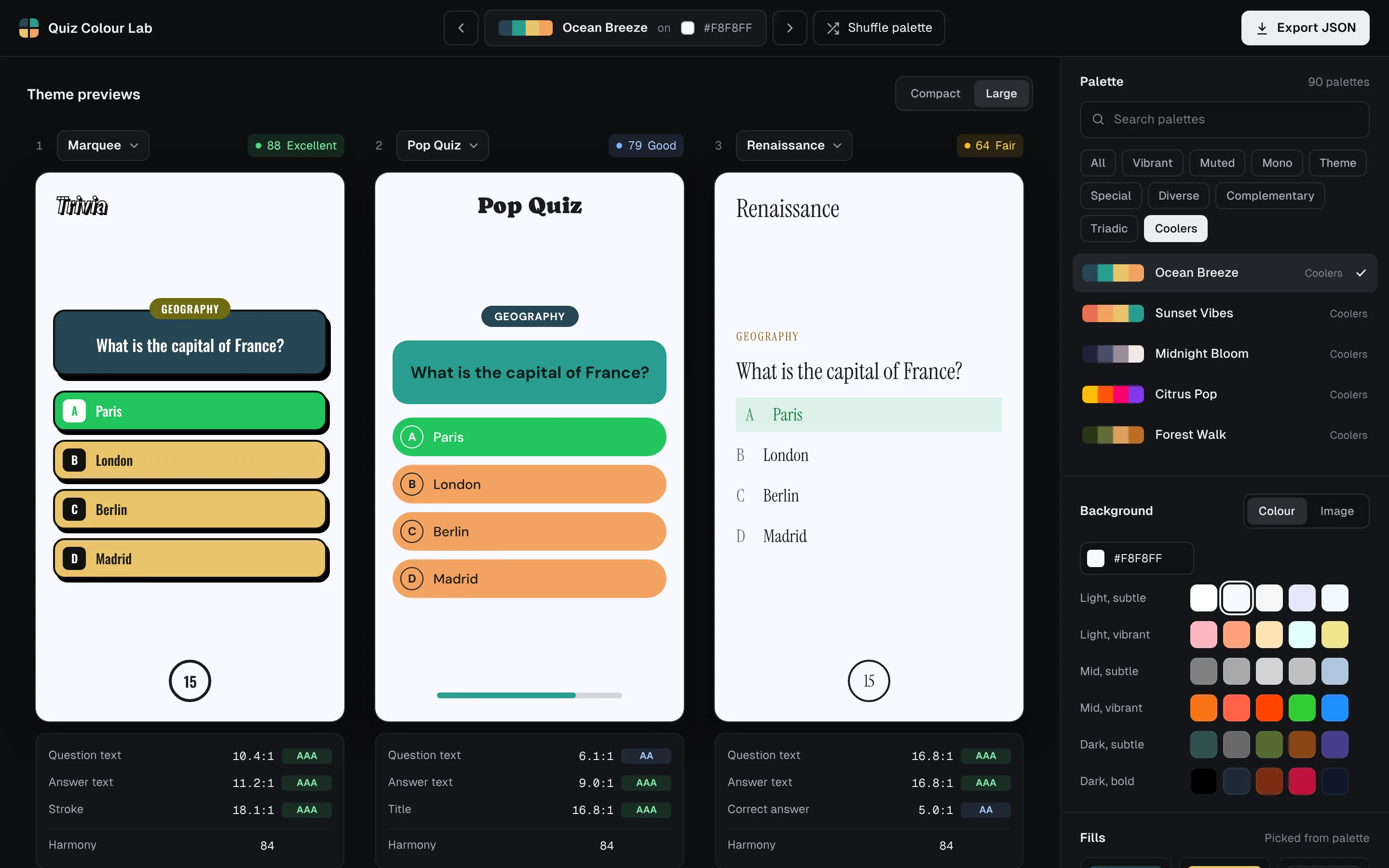The image size is (1389, 868).
Task: Click the progress bar in Pop Quiz preview
Action: (x=529, y=695)
